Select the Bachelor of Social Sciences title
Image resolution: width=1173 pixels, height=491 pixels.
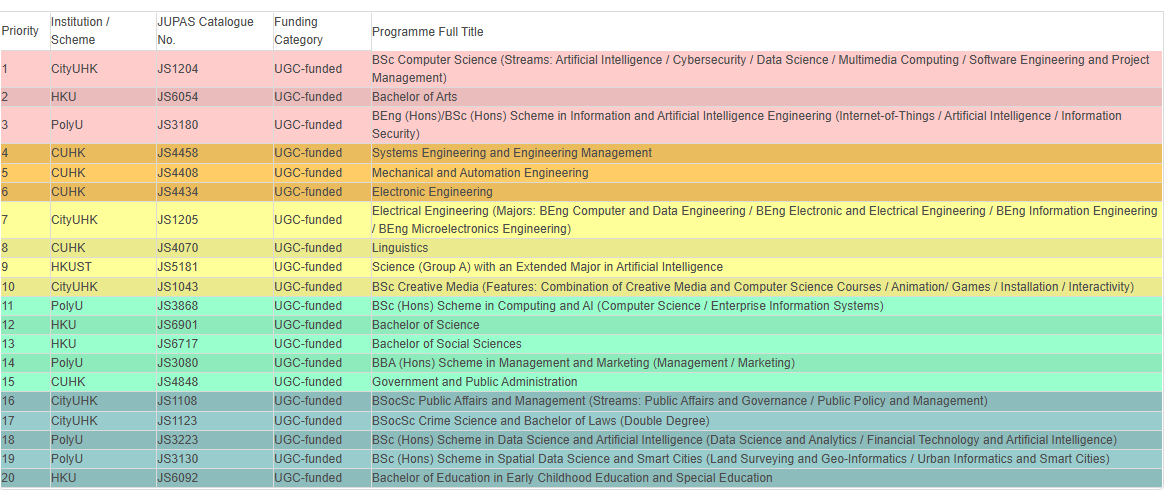447,344
